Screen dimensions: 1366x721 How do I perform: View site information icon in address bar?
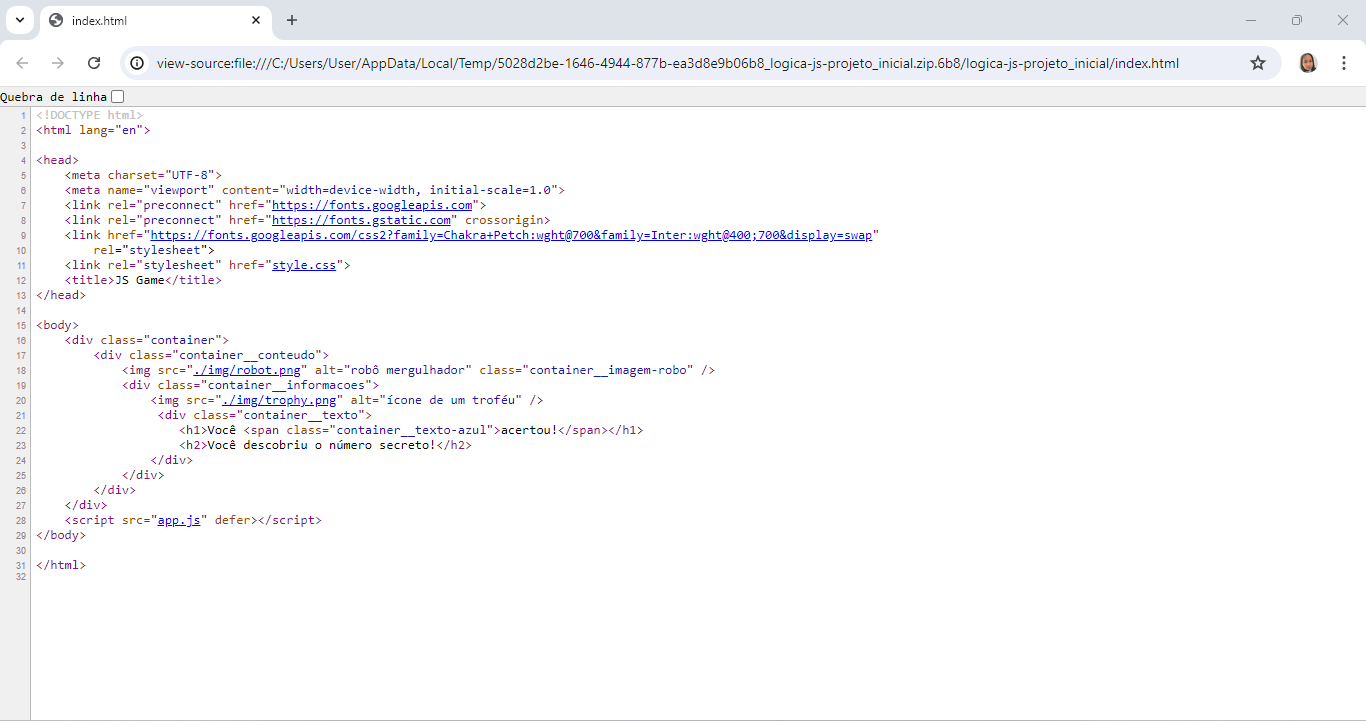pyautogui.click(x=138, y=63)
